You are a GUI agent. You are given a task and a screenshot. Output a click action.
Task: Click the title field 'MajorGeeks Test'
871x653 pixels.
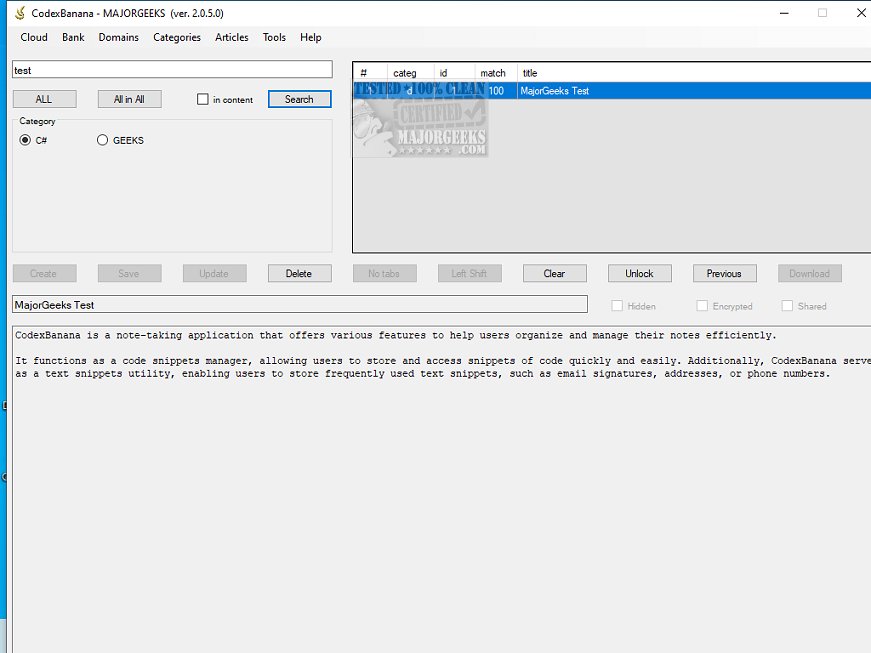300,304
